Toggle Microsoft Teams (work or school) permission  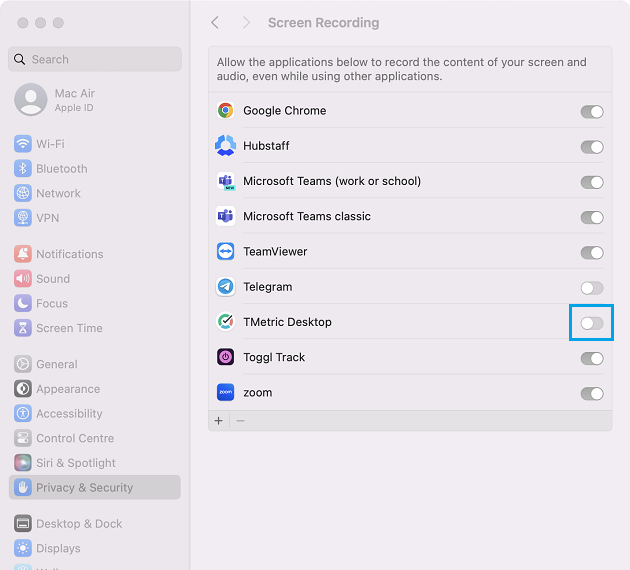pos(592,182)
